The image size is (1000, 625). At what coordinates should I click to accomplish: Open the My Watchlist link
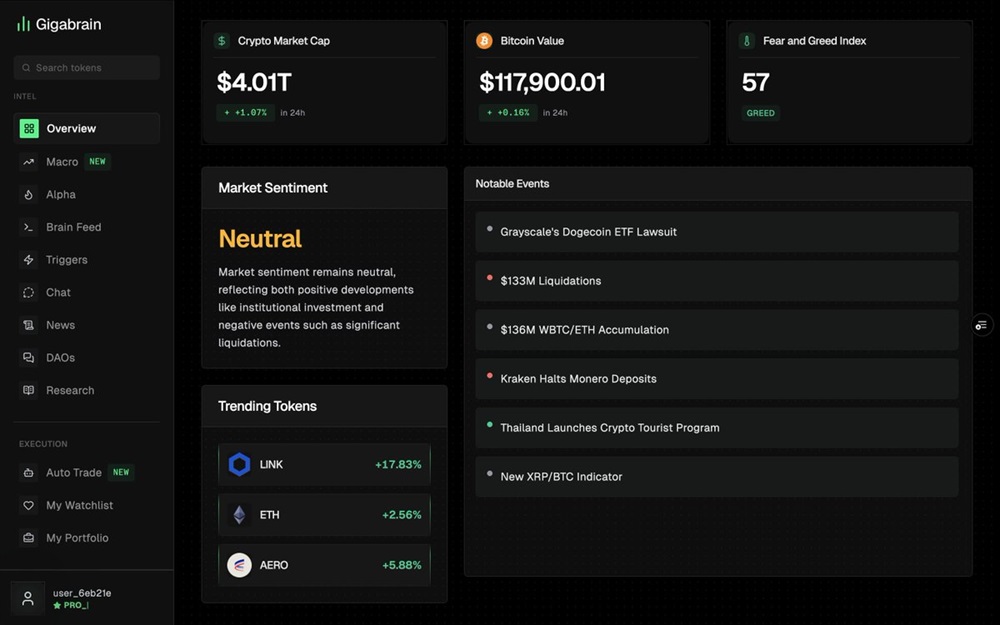(x=80, y=505)
